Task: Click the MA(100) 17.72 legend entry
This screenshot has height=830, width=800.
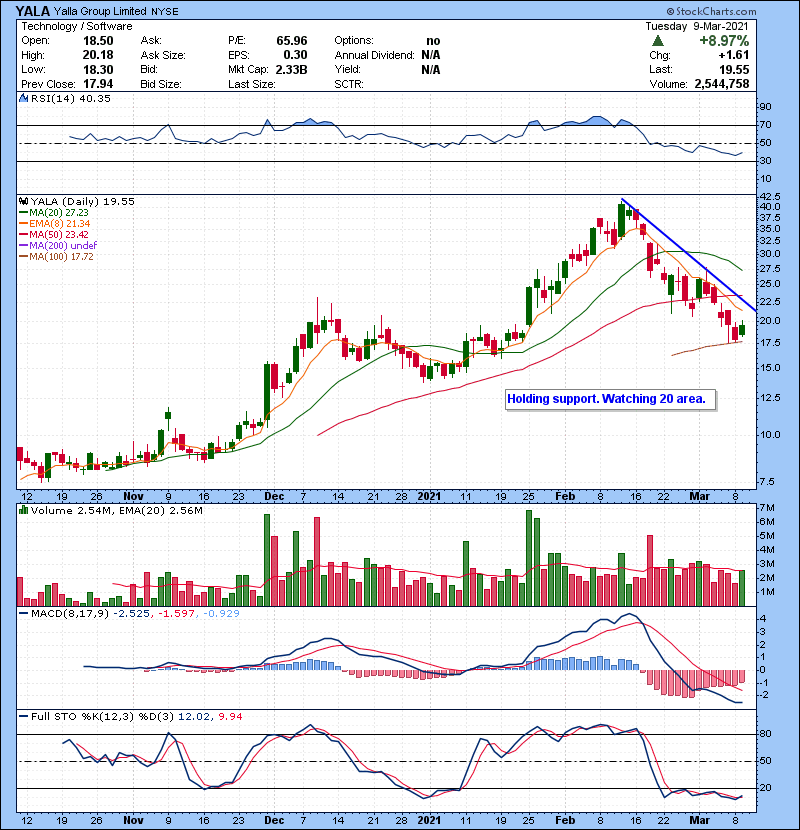Action: [57, 257]
